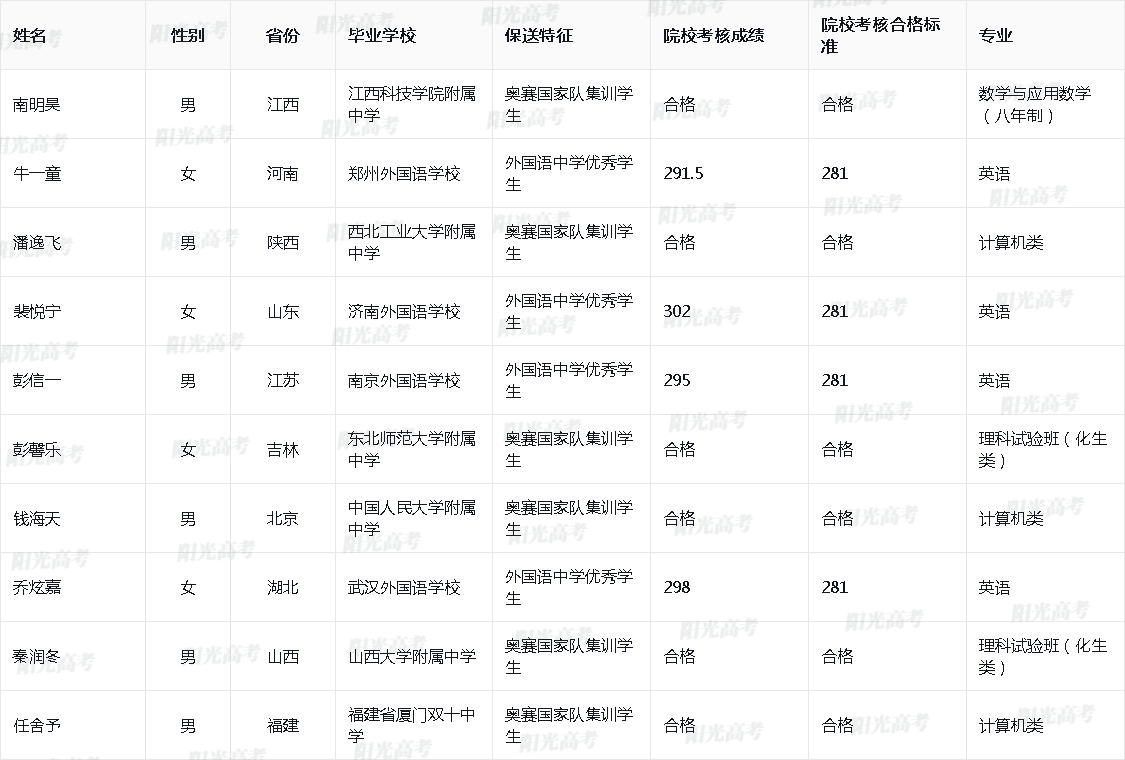Select the score 298 cell
Image resolution: width=1125 pixels, height=760 pixels.
(x=677, y=587)
